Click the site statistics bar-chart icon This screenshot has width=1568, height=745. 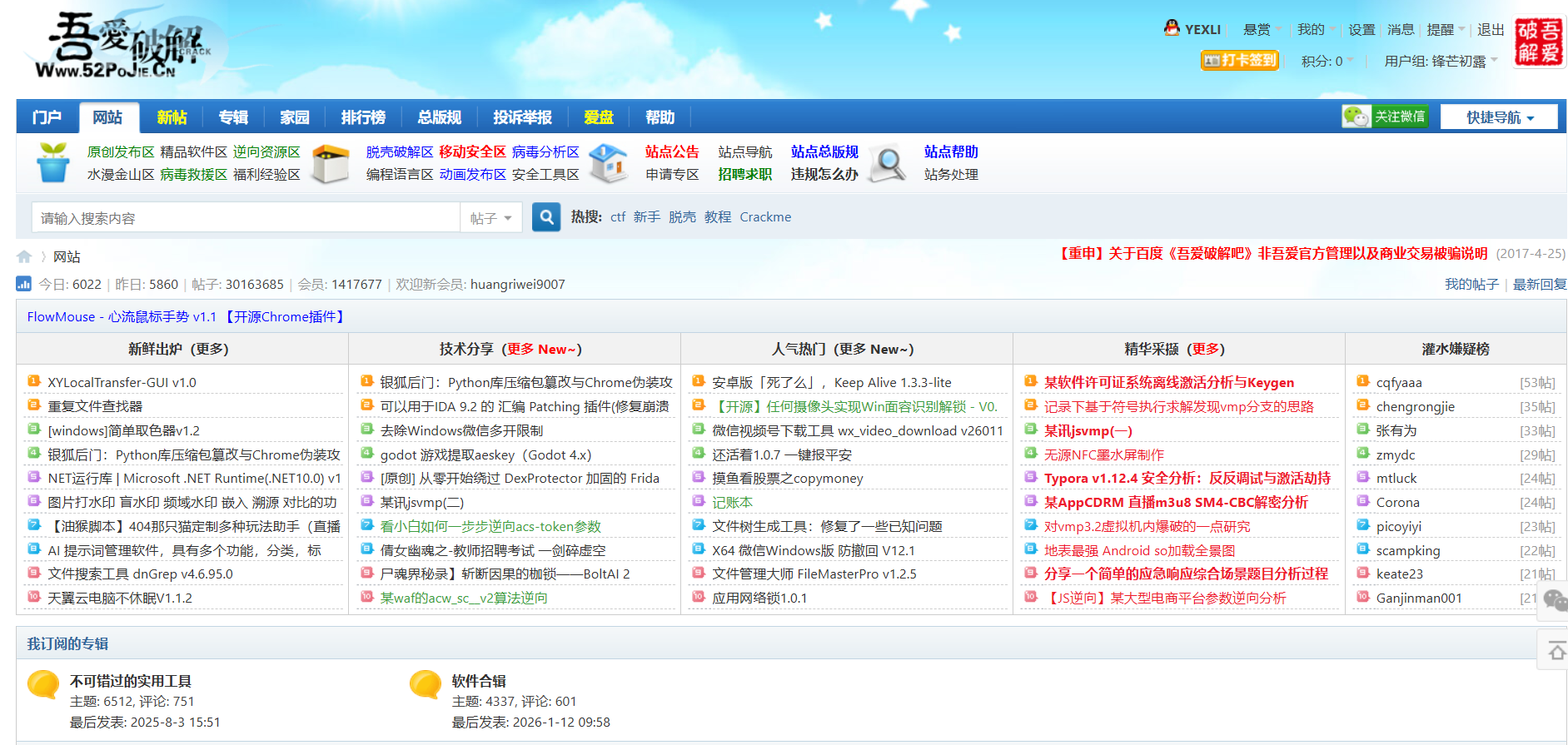24,284
